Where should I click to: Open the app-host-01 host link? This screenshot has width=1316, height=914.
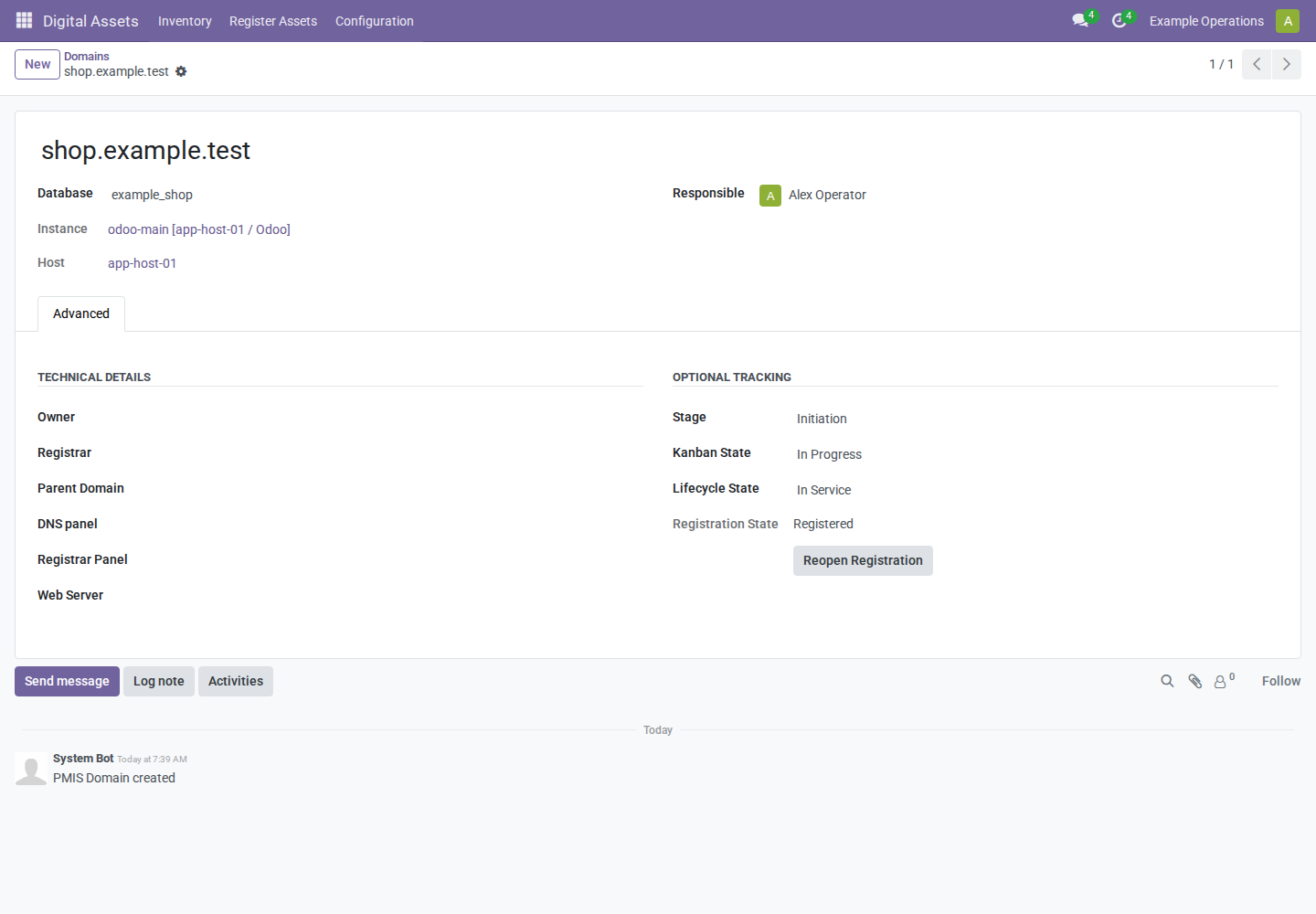point(143,263)
